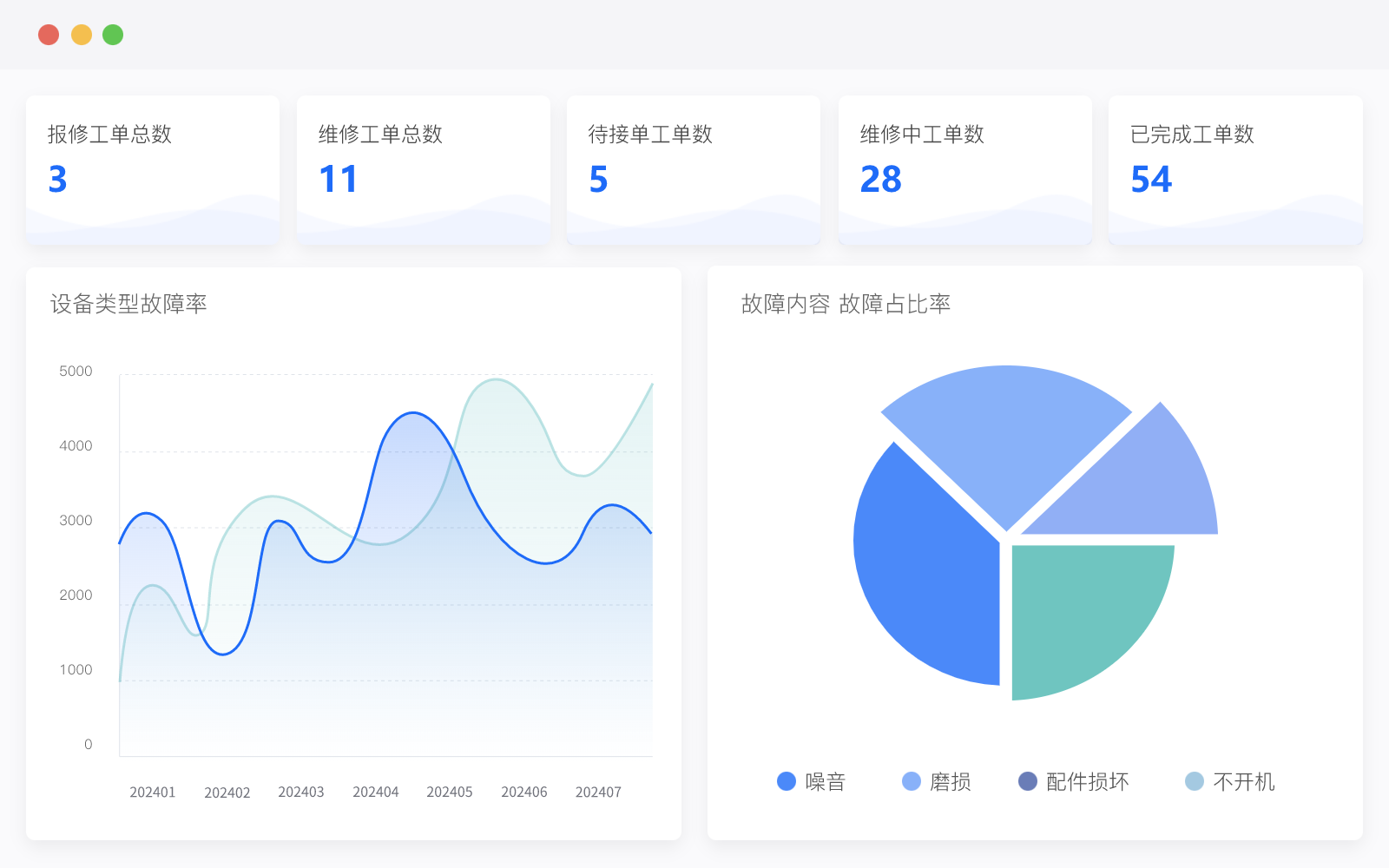Click the green maximize window dot
The width and height of the screenshot is (1389, 868).
click(x=113, y=35)
